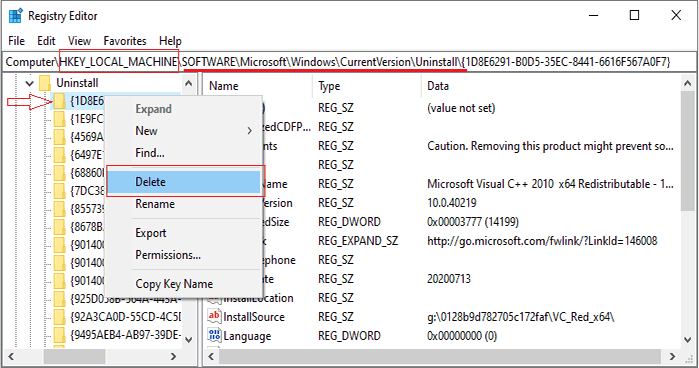Select the {1E9FC registry key

click(86, 119)
